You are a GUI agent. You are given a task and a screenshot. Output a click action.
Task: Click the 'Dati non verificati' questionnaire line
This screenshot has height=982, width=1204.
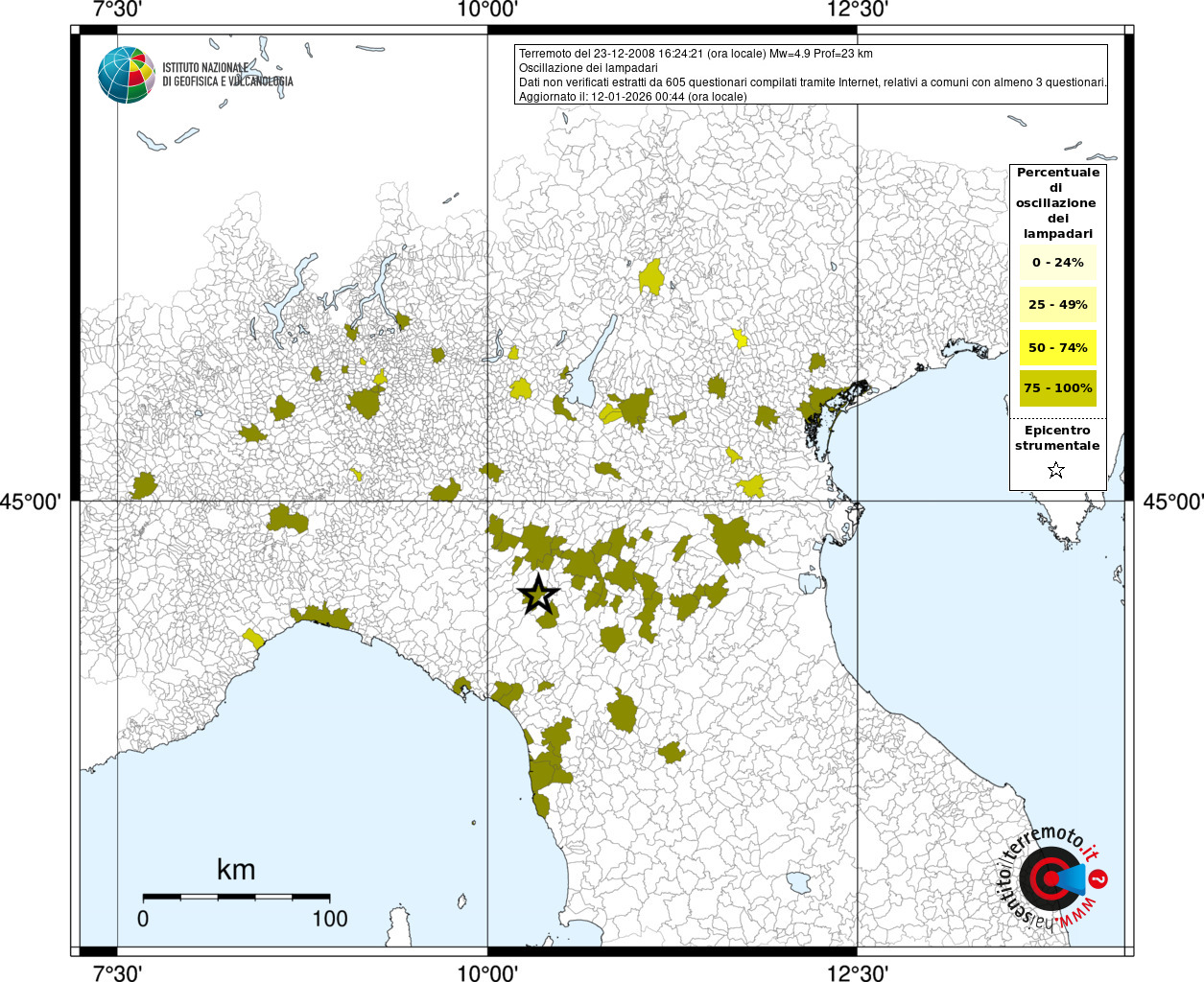pyautogui.click(x=813, y=82)
